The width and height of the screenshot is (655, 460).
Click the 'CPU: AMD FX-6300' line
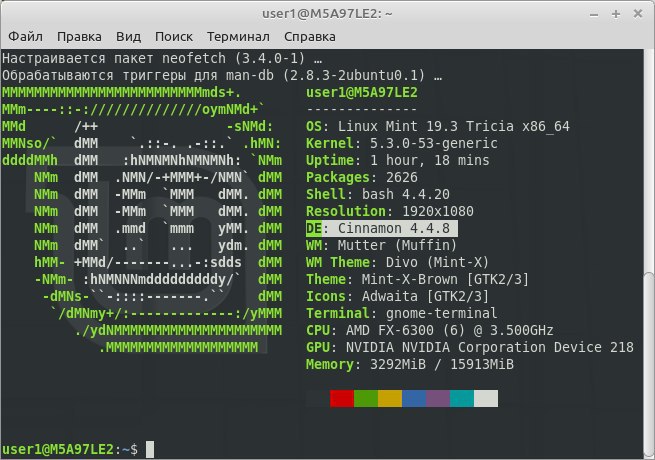(x=429, y=330)
